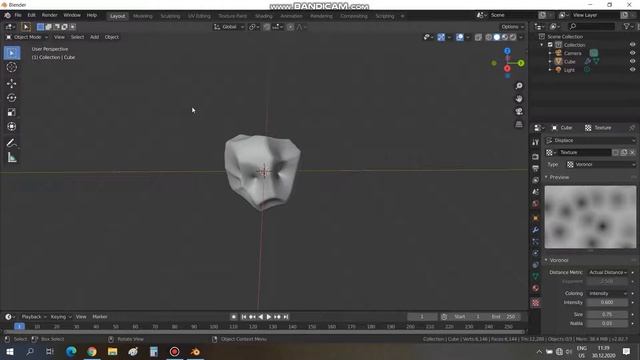
Task: Play the animation forward
Action: click(269, 317)
